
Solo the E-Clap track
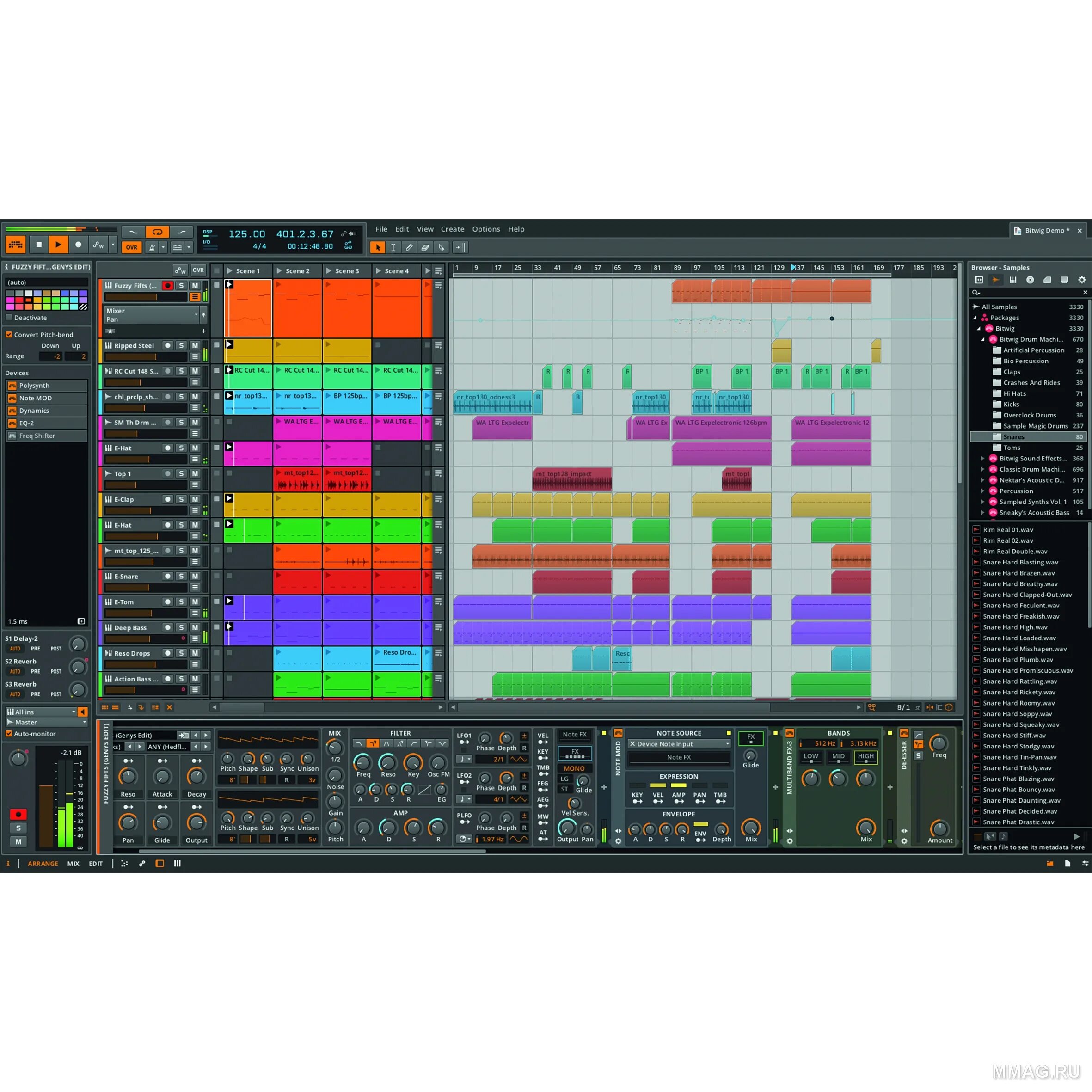tap(181, 499)
